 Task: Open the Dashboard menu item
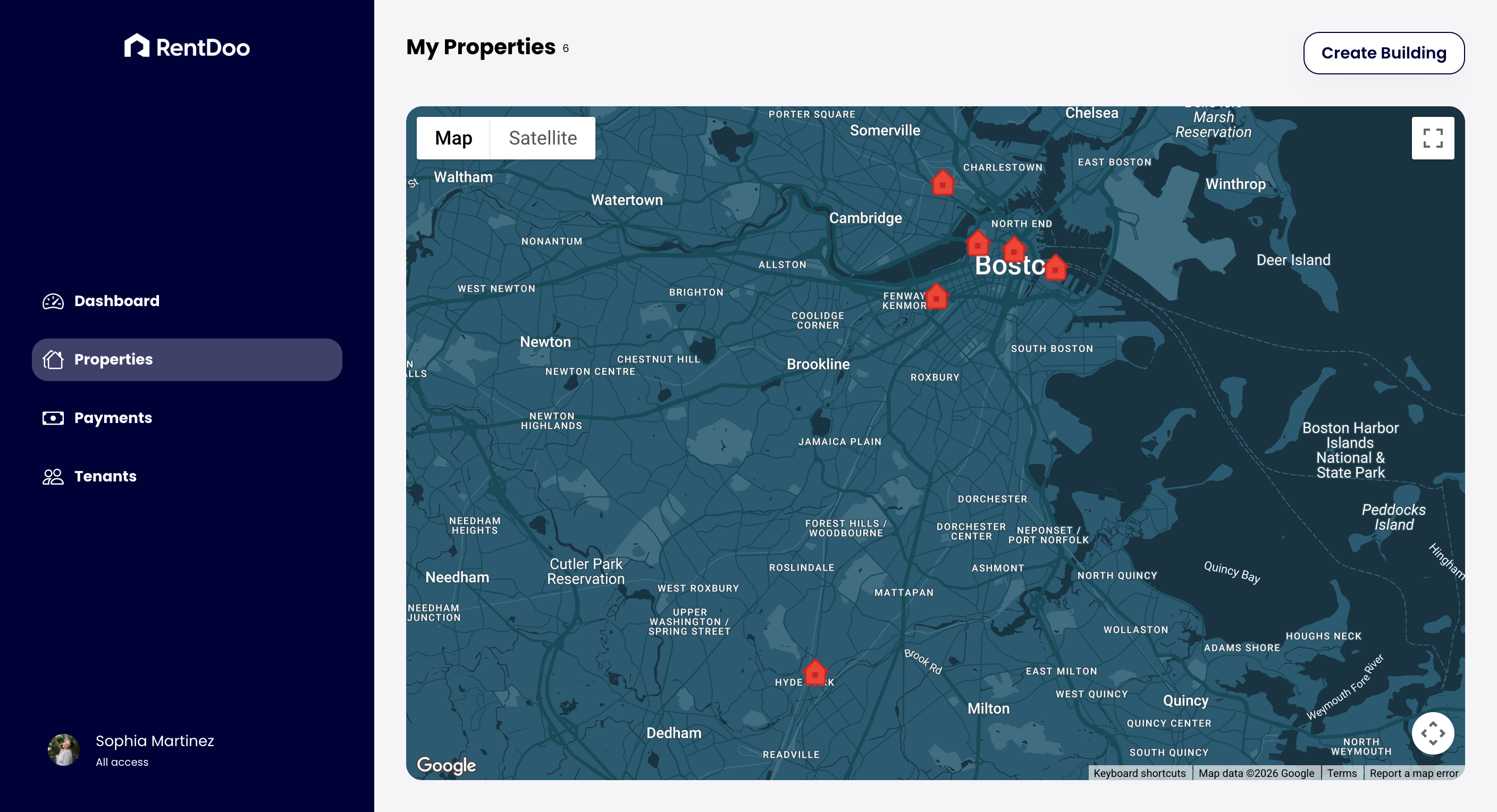[x=187, y=301]
